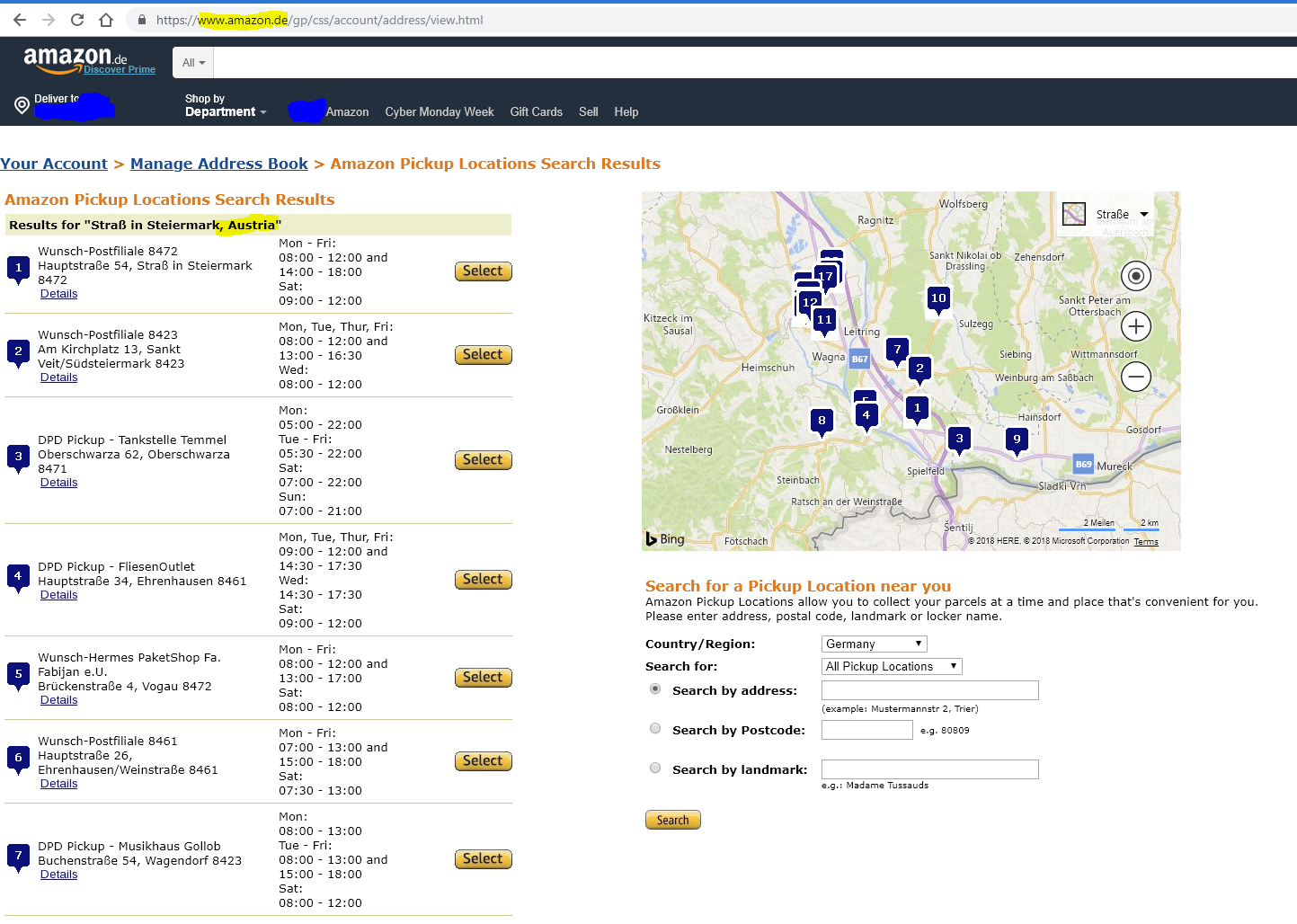Click list marker 7 for Musikhaus Gollob
Image resolution: width=1297 pixels, height=924 pixels.
(x=18, y=857)
